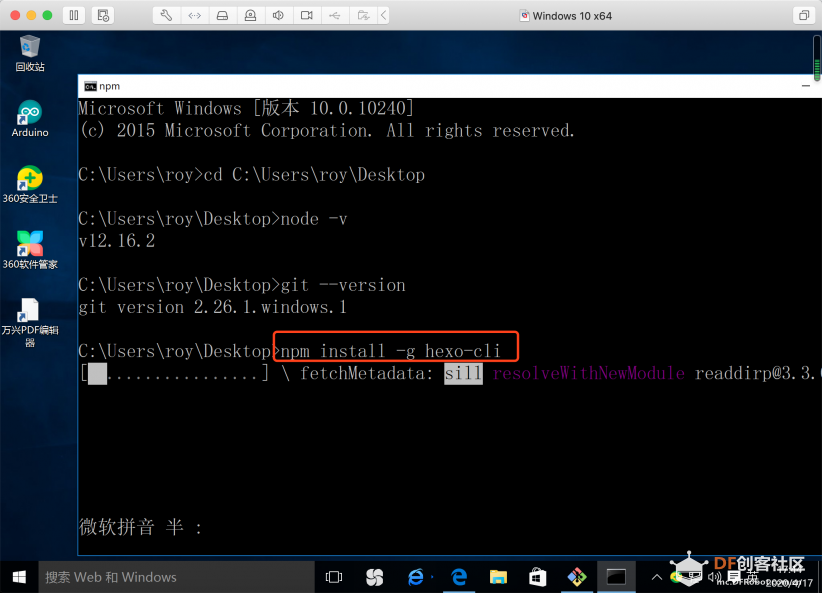The image size is (822, 593).
Task: Click the USB device toolbar icon
Action: [x=334, y=15]
